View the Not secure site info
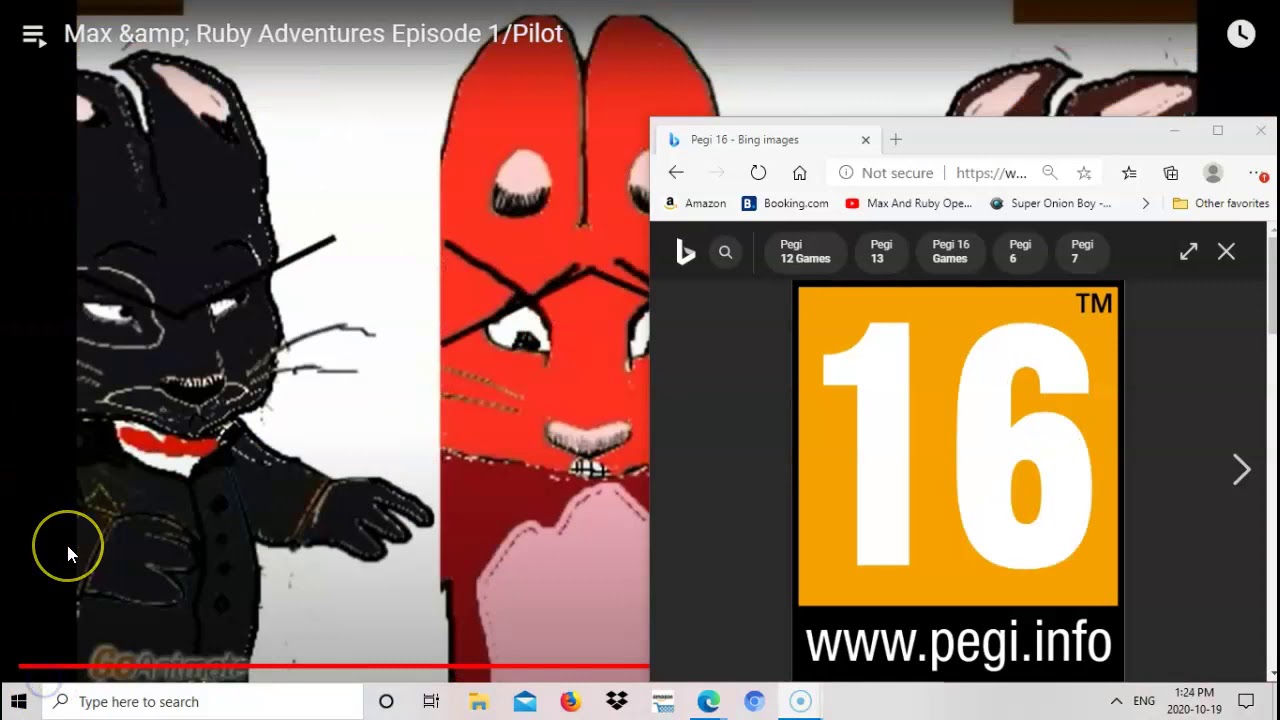 point(886,173)
